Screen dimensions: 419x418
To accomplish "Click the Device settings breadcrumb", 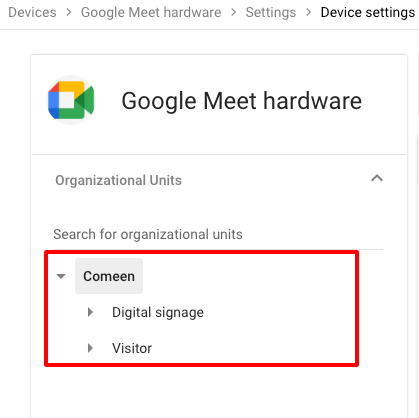I will 368,13.
